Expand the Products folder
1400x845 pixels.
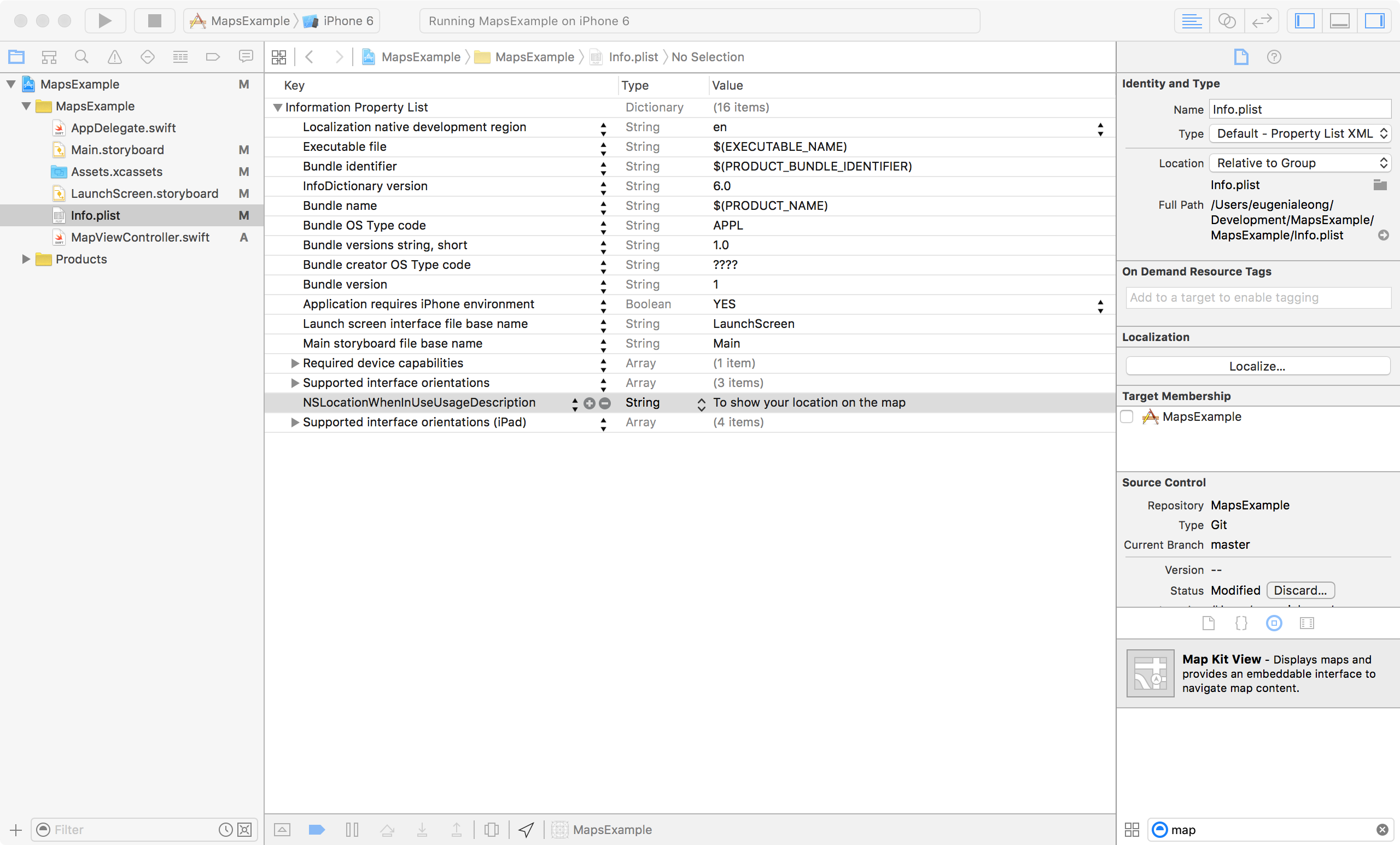click(26, 259)
